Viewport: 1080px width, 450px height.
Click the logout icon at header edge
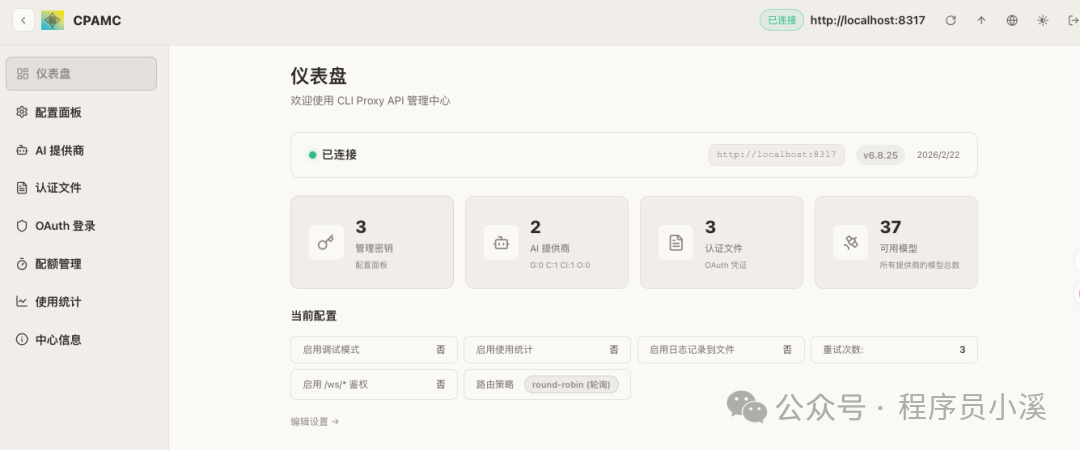pyautogui.click(x=1072, y=21)
